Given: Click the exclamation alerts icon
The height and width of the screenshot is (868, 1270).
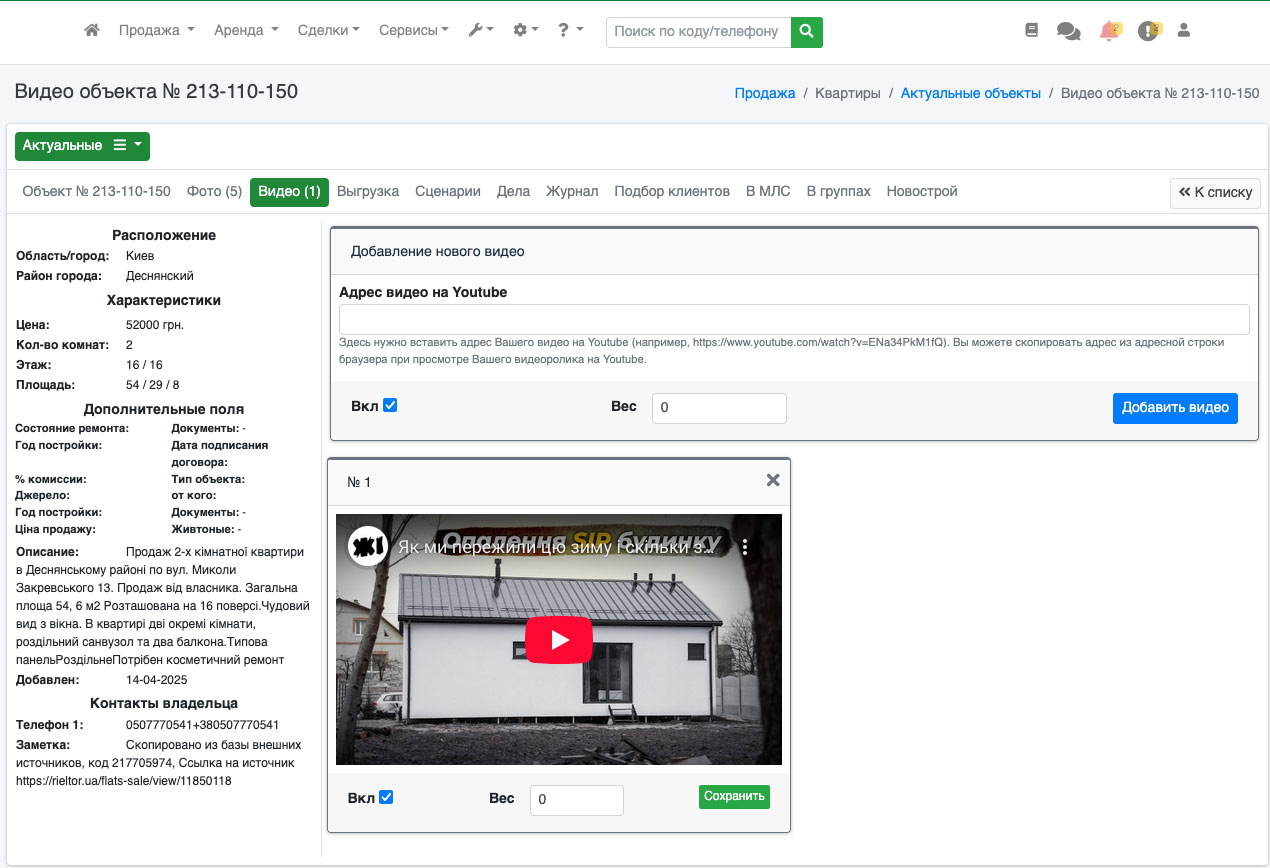Looking at the screenshot, I should 1148,31.
